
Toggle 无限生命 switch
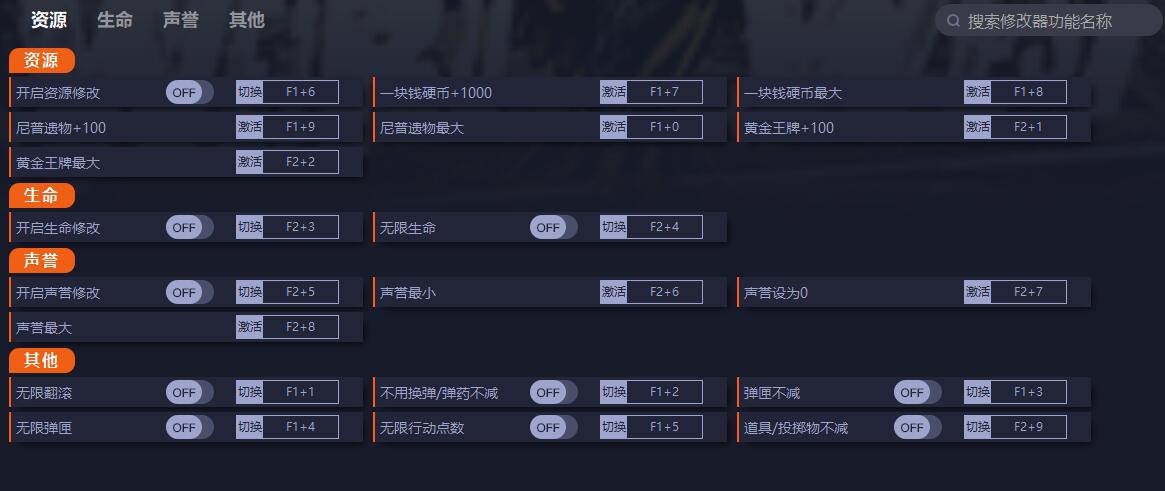click(553, 228)
